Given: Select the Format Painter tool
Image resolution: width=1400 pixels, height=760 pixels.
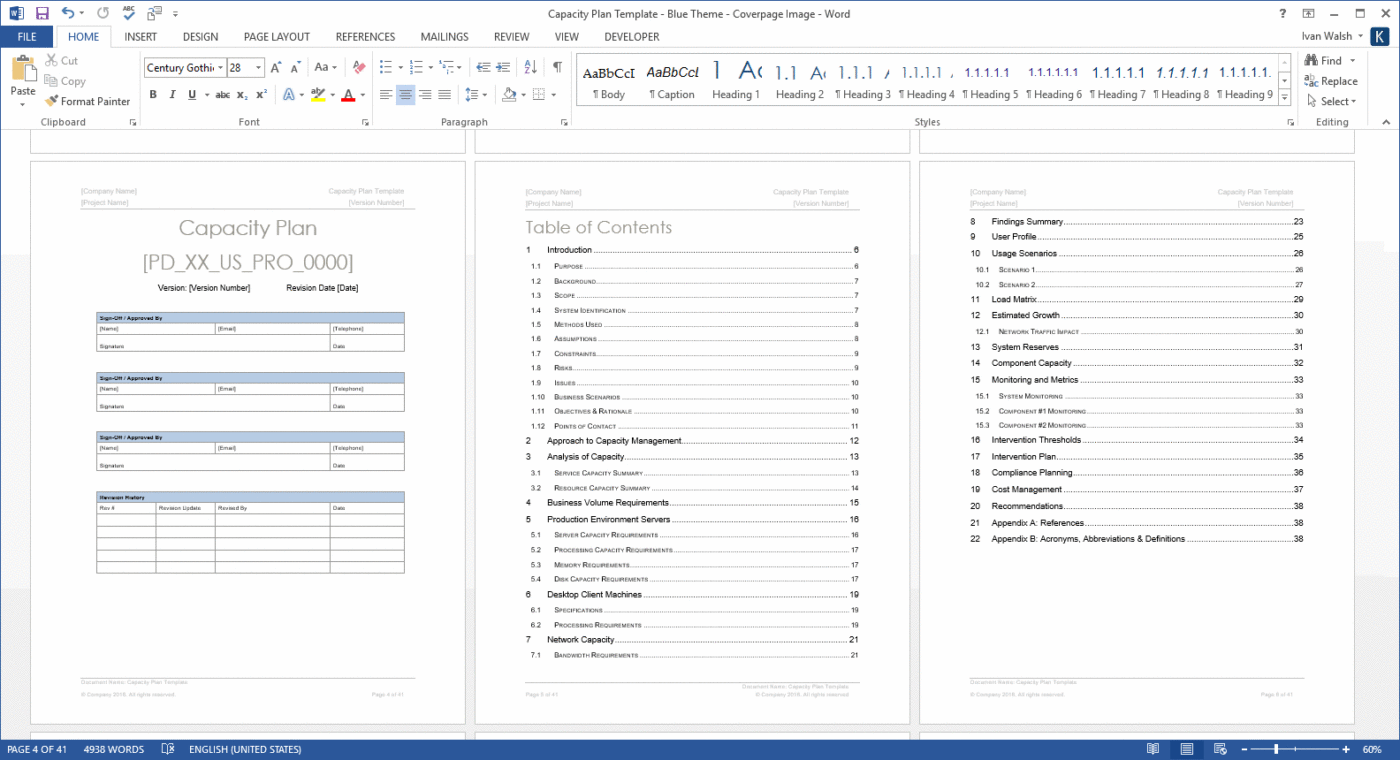Looking at the screenshot, I should click(87, 101).
